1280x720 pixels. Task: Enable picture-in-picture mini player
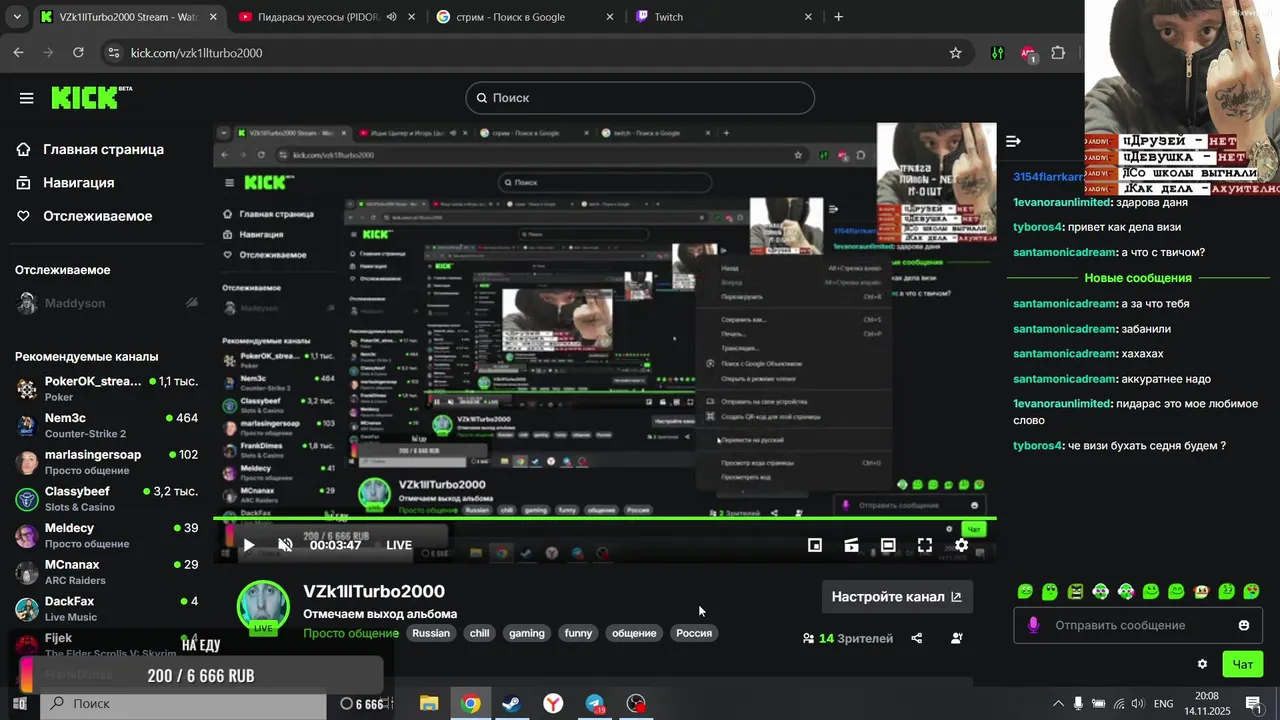click(x=815, y=545)
